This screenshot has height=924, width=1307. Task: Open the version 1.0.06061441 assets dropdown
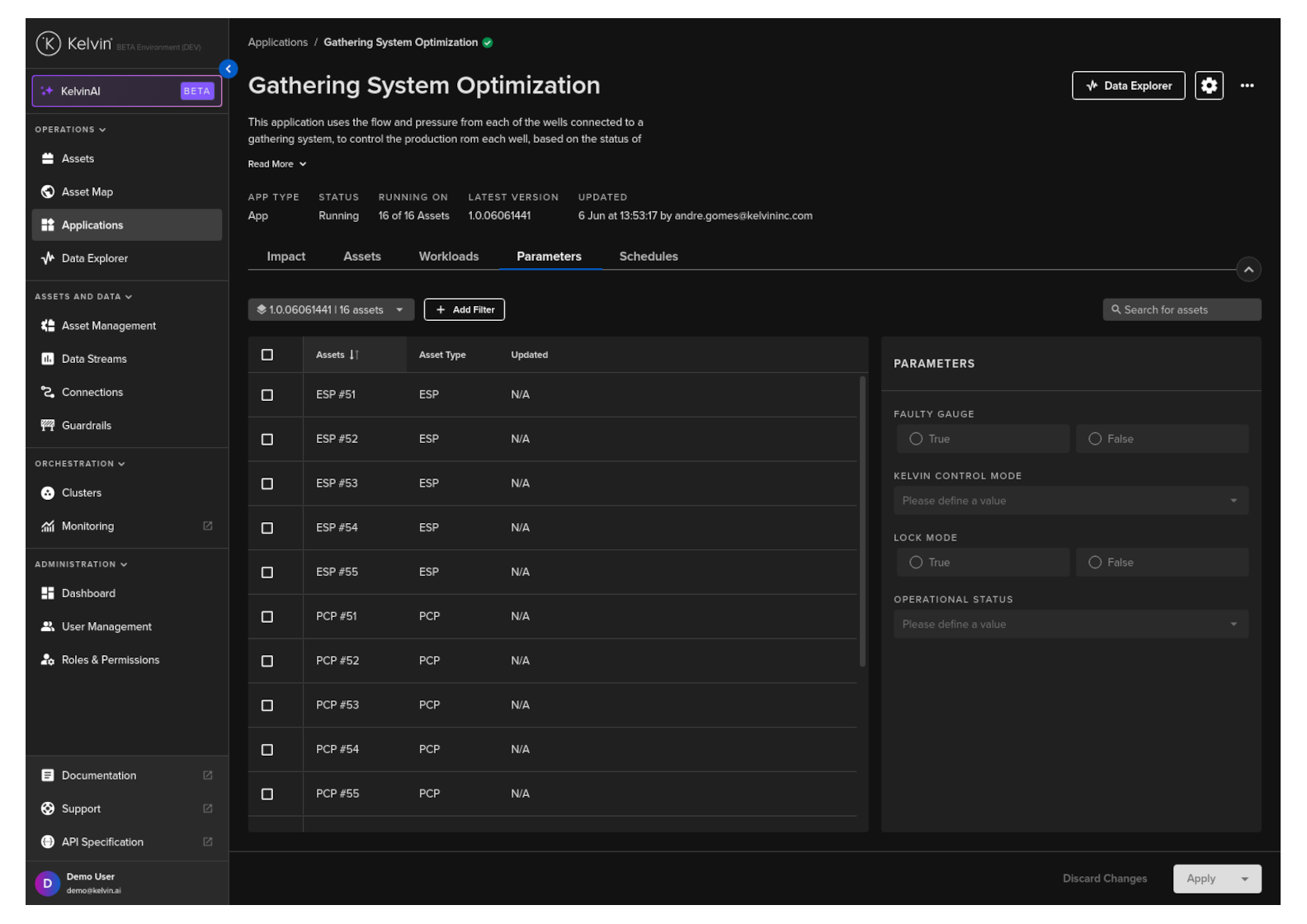tap(330, 310)
